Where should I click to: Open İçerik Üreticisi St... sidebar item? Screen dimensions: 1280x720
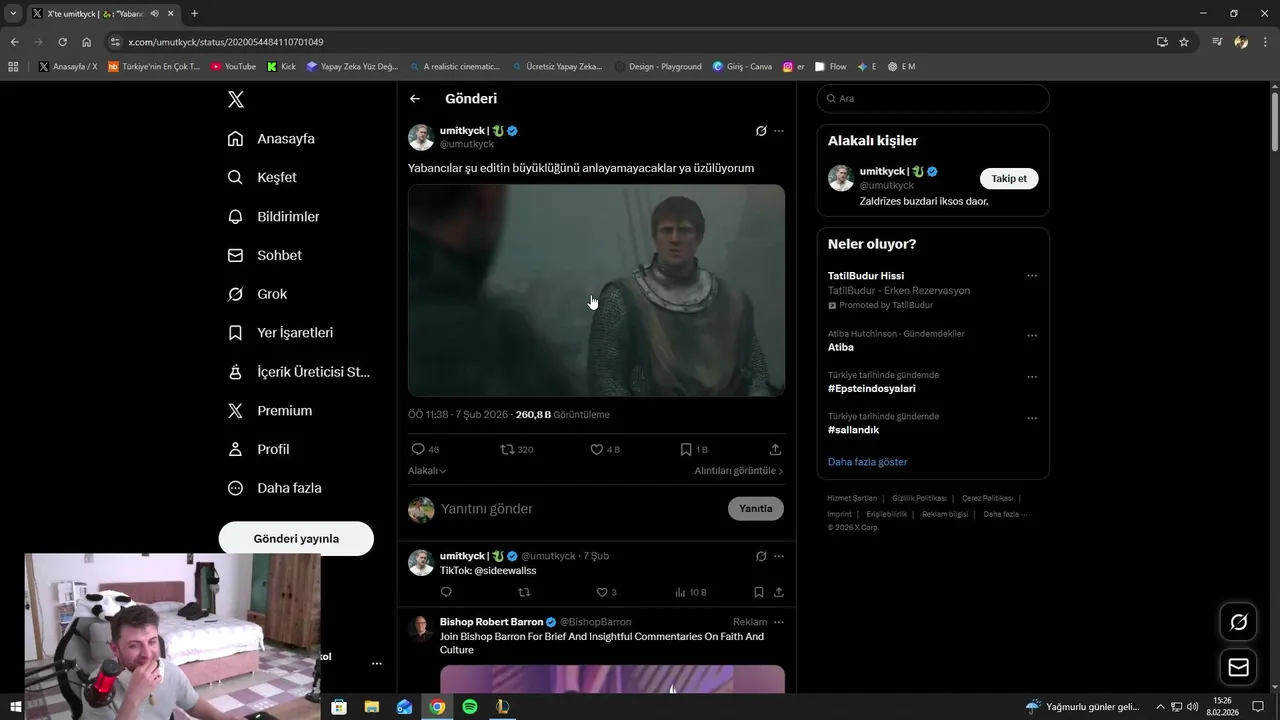(x=298, y=372)
